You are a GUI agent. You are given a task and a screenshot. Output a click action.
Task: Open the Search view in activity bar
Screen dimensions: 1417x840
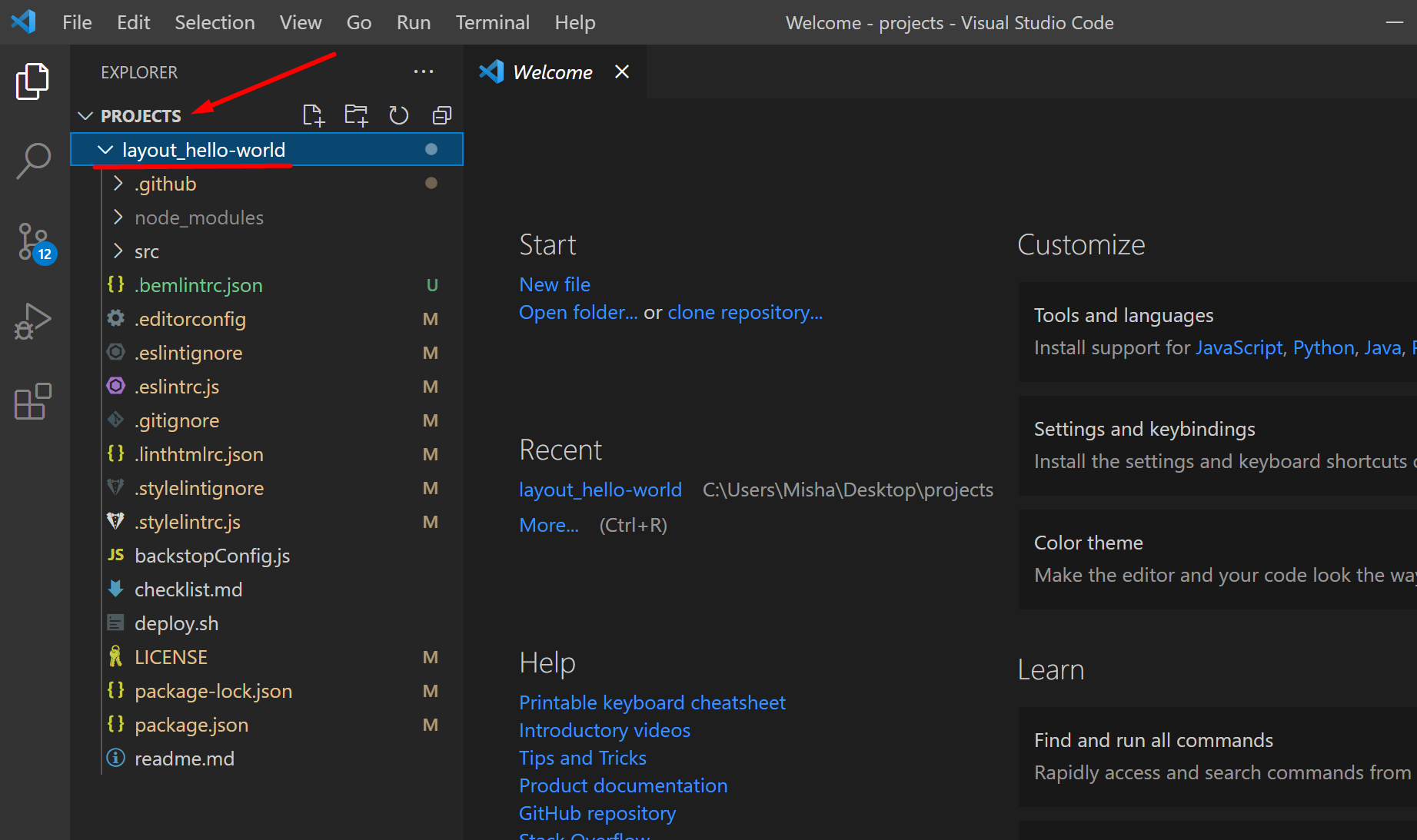[32, 161]
